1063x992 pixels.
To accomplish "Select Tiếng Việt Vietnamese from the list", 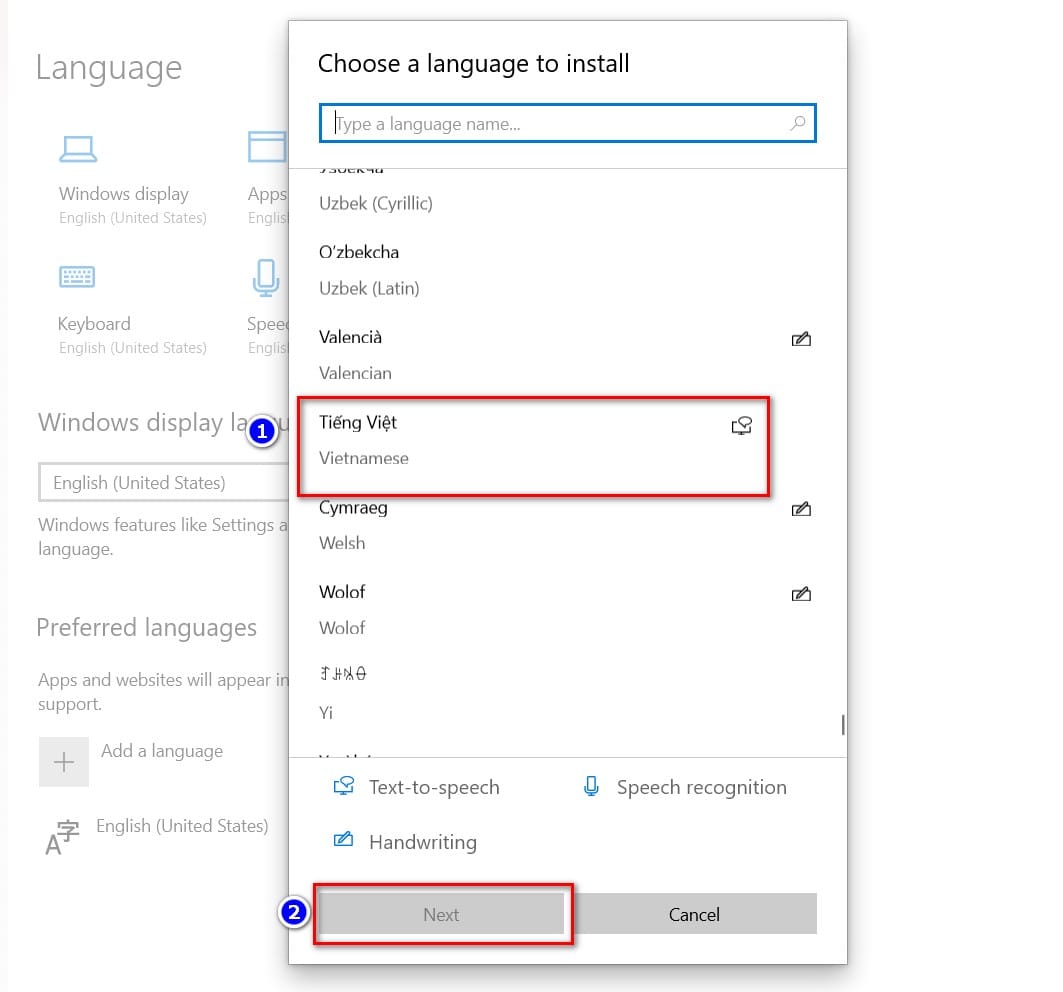I will [534, 441].
